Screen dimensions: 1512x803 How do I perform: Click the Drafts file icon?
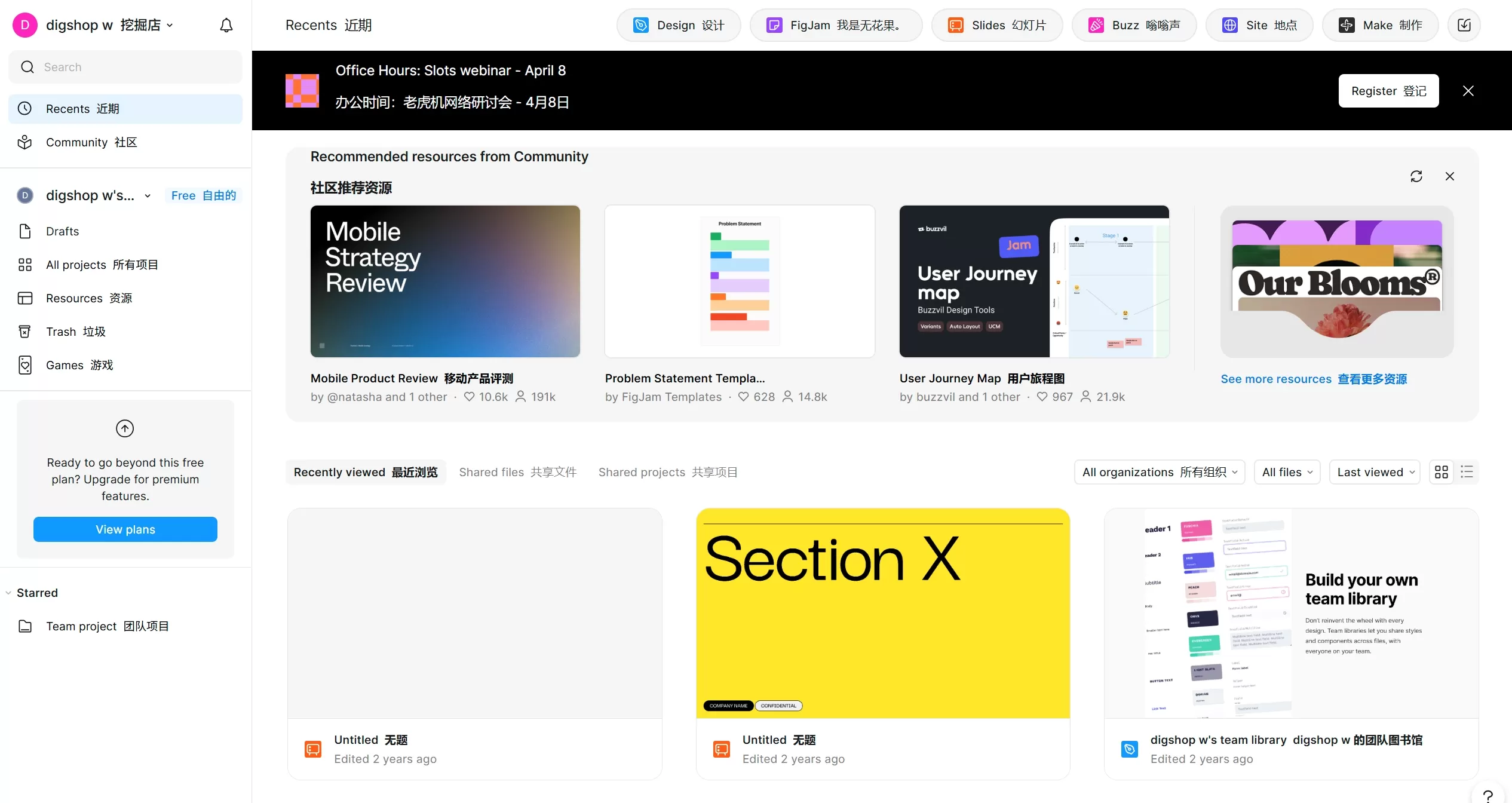pyautogui.click(x=24, y=231)
